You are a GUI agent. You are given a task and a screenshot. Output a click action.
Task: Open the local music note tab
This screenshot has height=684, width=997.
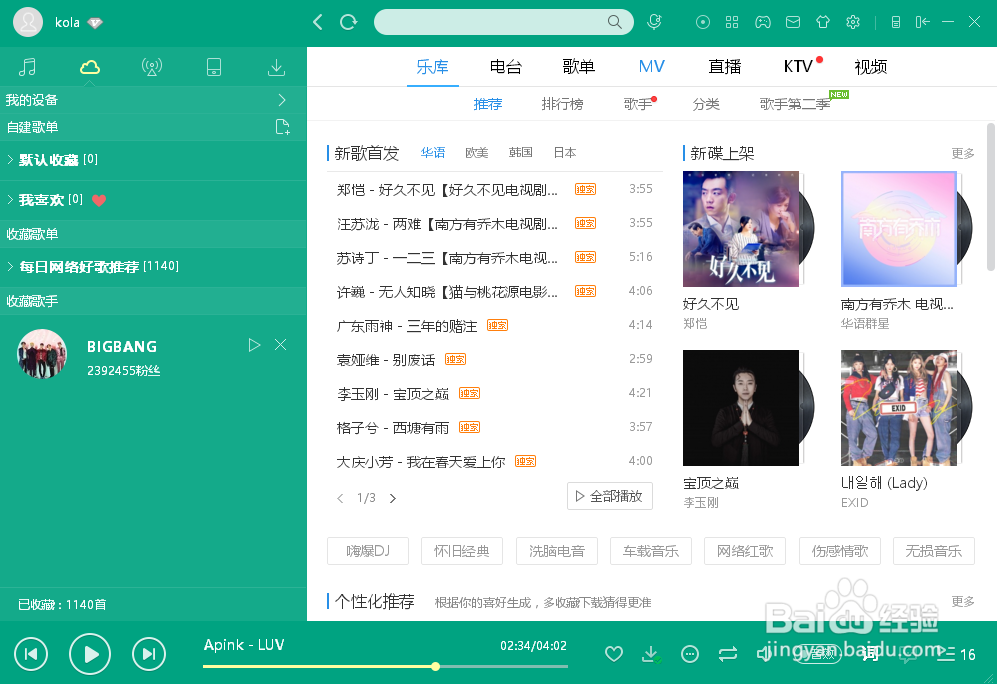[27, 67]
